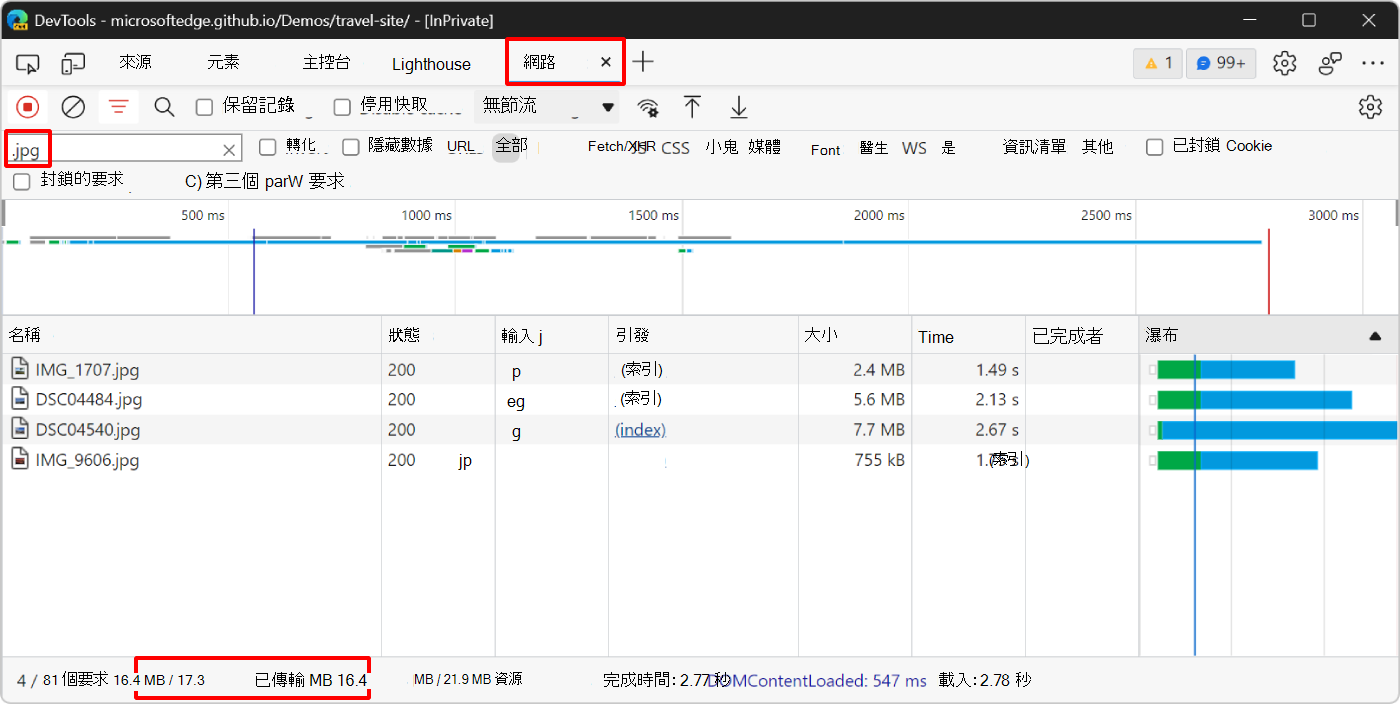This screenshot has width=1400, height=704.
Task: Open the 無節流 throttling dropdown
Action: (x=546, y=107)
